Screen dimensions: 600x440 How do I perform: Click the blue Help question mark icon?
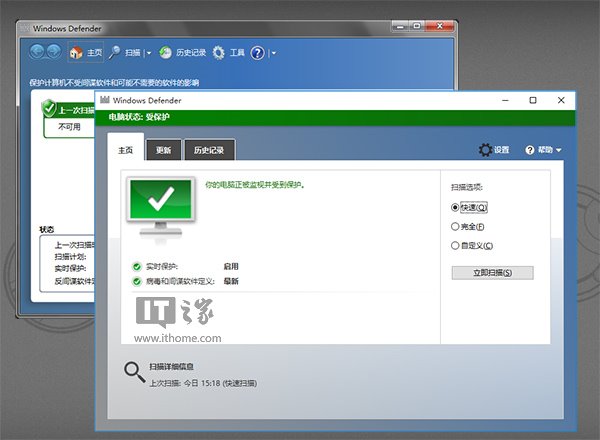[x=257, y=52]
